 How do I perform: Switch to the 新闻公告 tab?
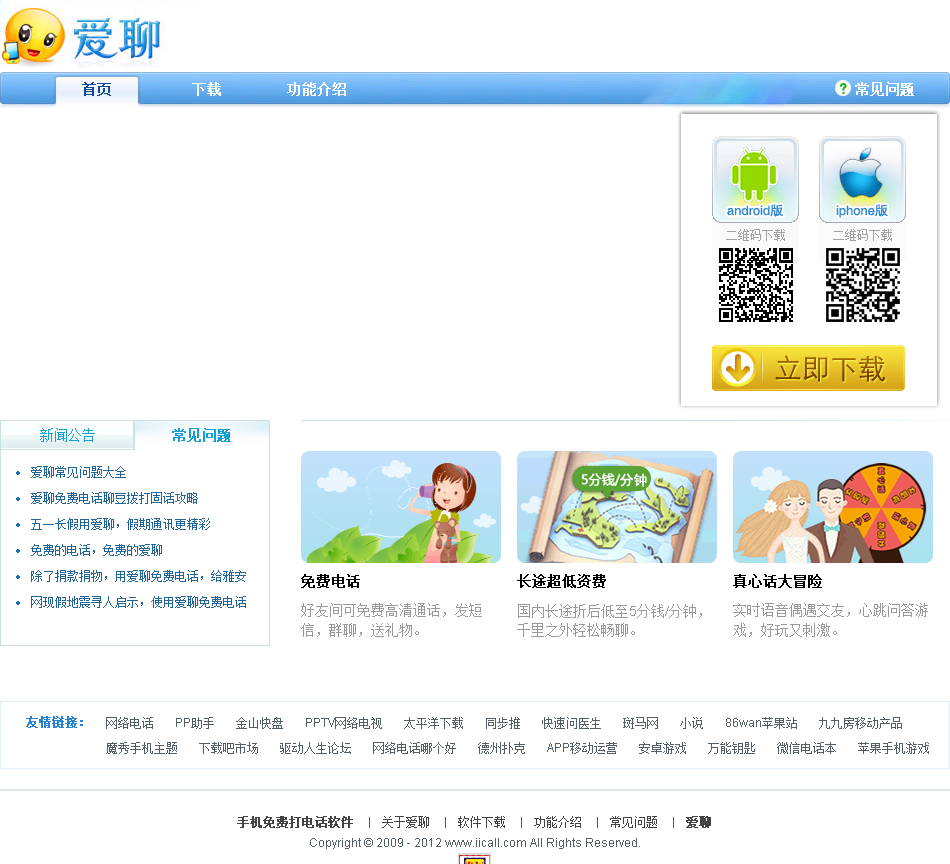pos(67,435)
